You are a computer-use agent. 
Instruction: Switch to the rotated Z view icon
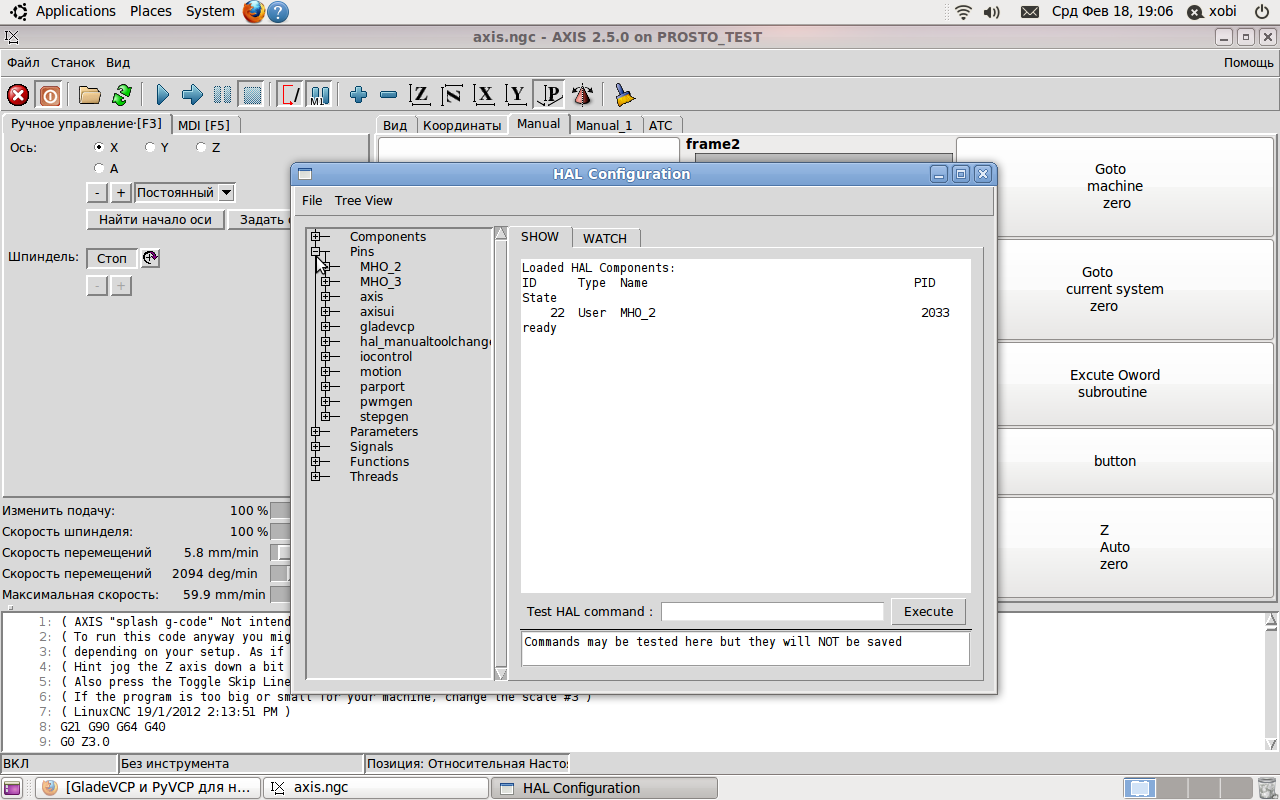click(x=453, y=95)
